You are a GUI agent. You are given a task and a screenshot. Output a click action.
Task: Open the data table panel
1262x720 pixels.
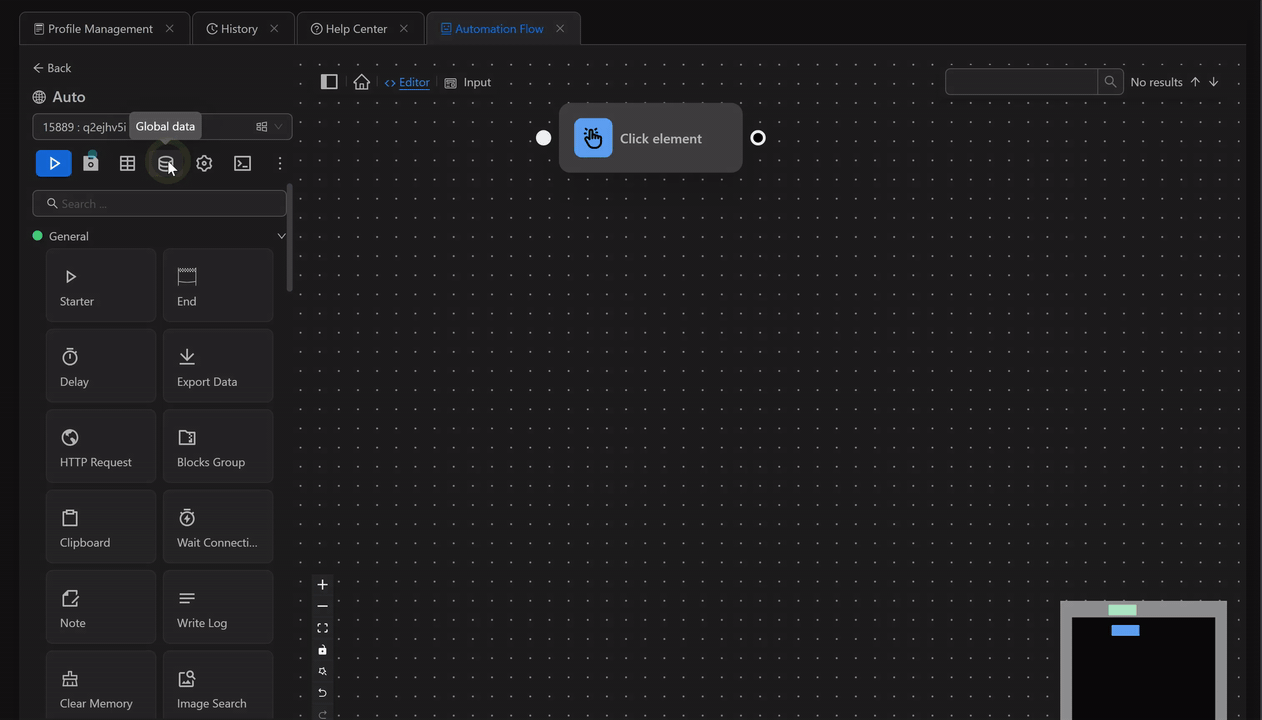tap(127, 162)
